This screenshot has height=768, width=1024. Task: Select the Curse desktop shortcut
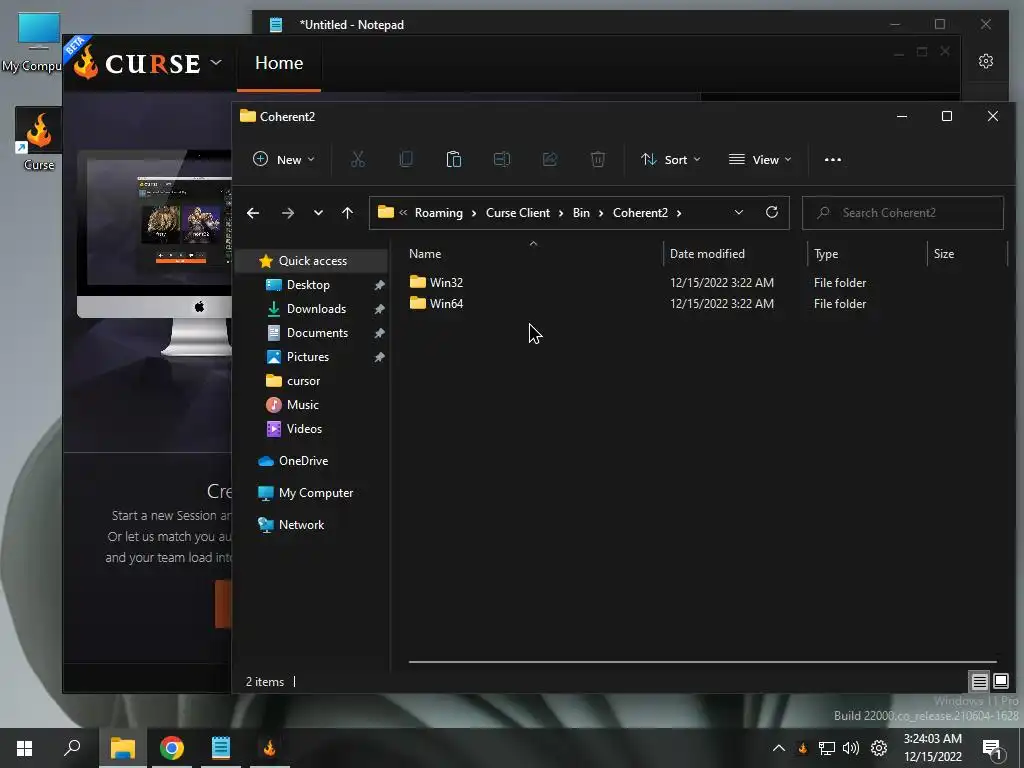click(x=39, y=140)
